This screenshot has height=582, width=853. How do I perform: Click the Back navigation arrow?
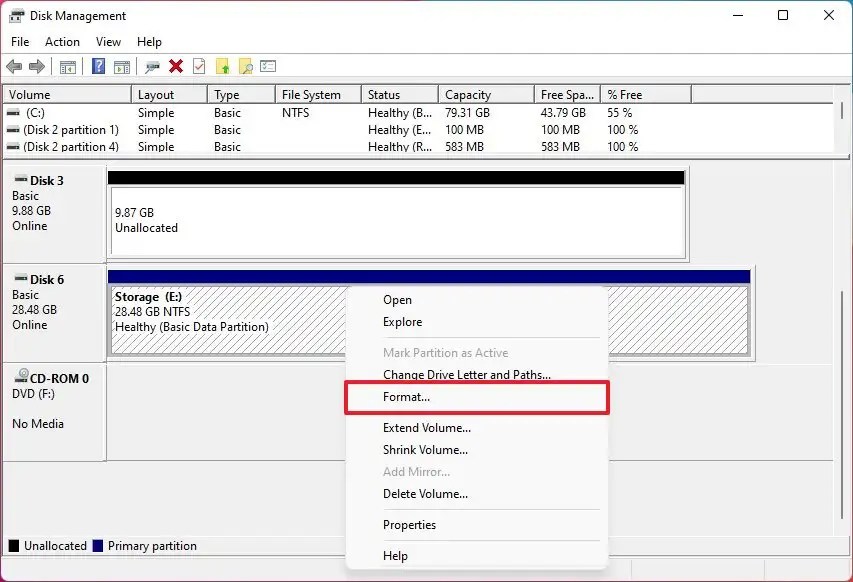13,66
